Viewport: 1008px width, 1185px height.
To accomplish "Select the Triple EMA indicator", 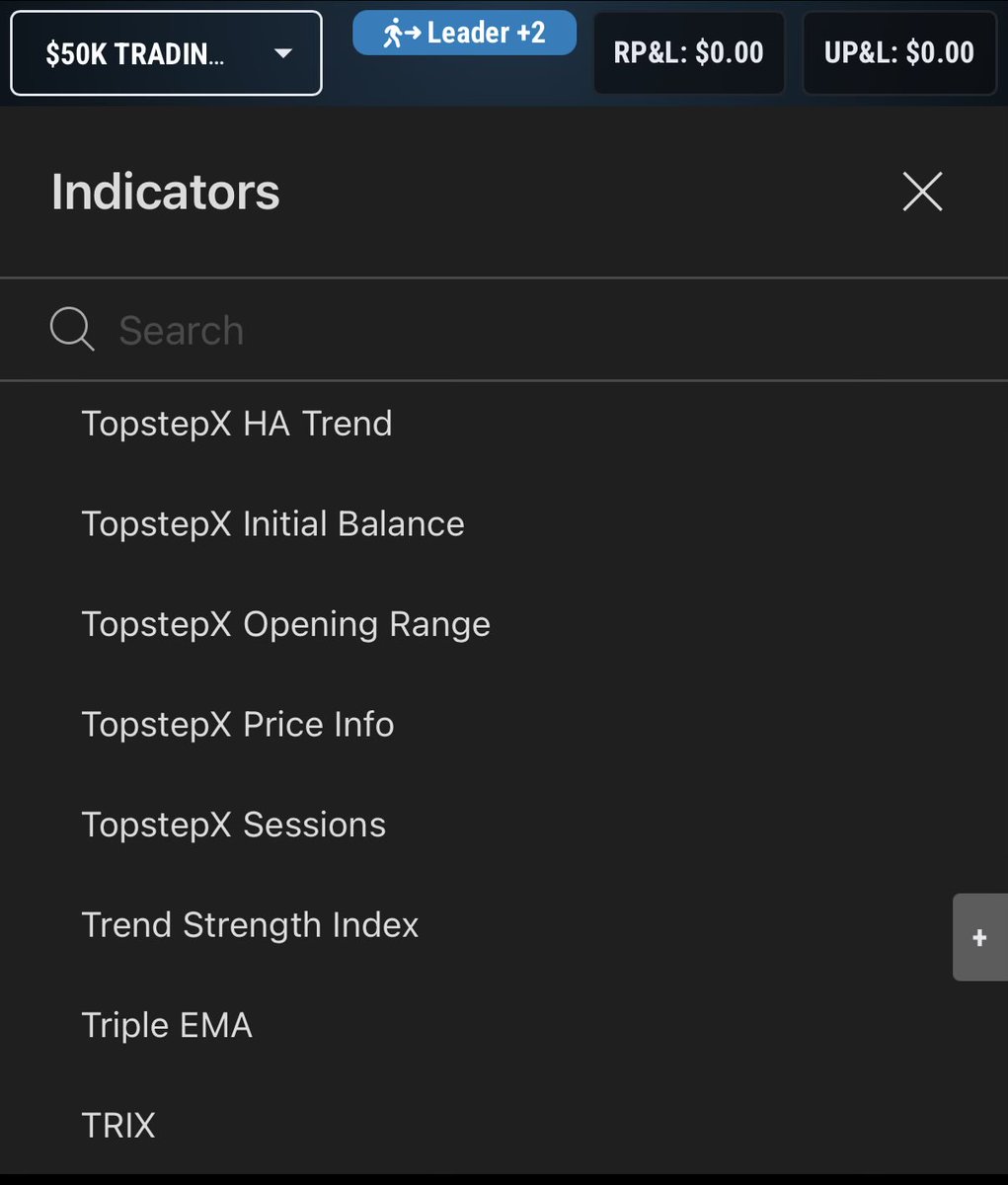I will tap(167, 1025).
